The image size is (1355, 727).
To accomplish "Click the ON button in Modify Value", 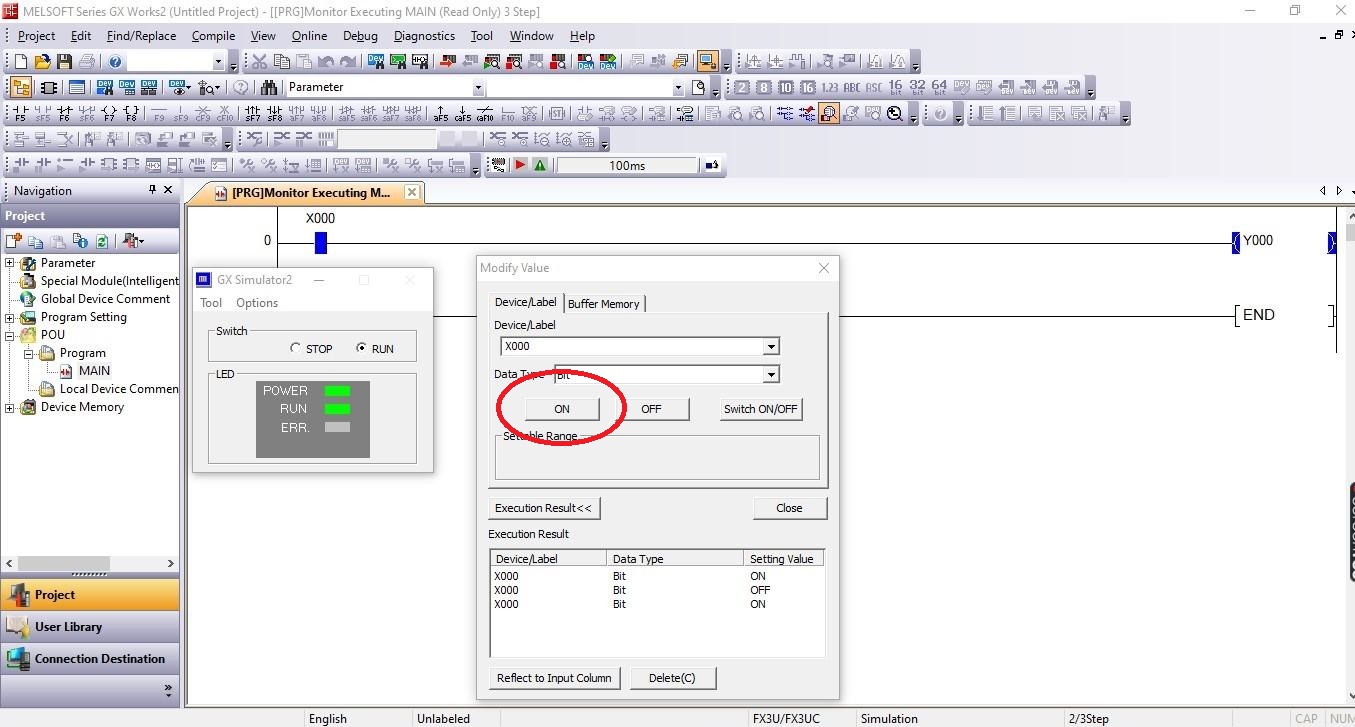I will [562, 409].
